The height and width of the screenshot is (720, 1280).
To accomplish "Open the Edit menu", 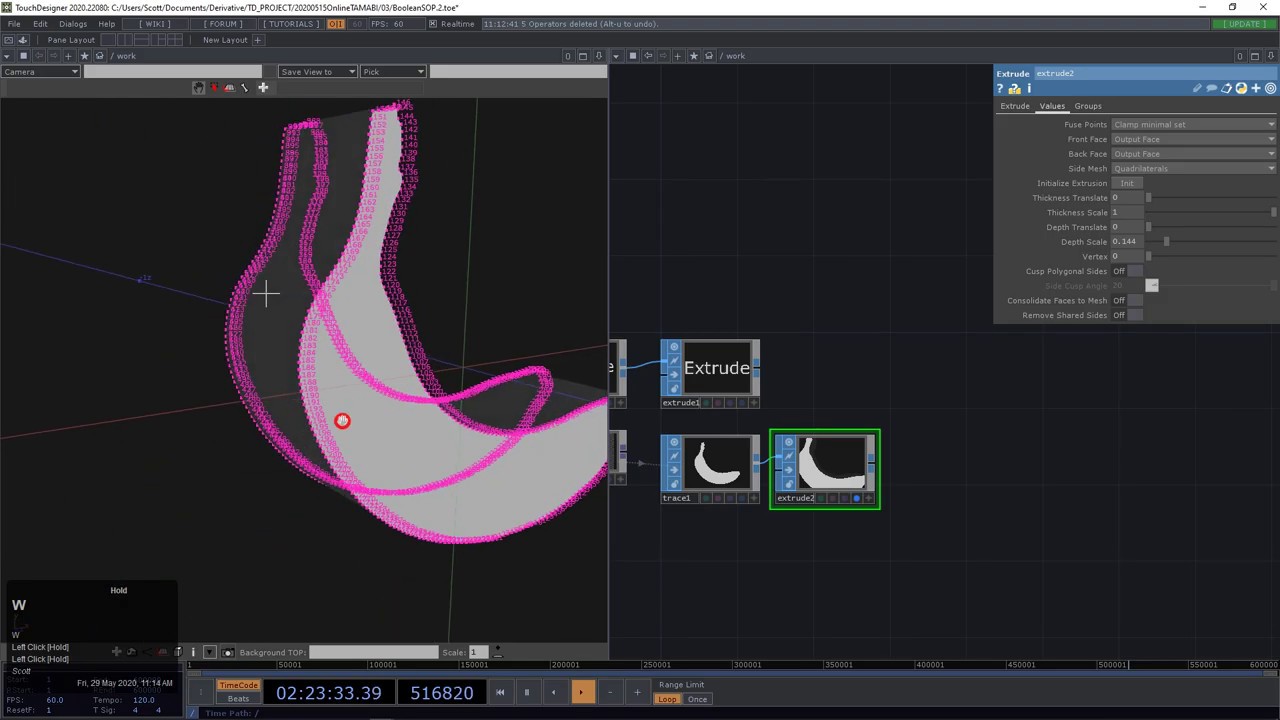I will 40,24.
